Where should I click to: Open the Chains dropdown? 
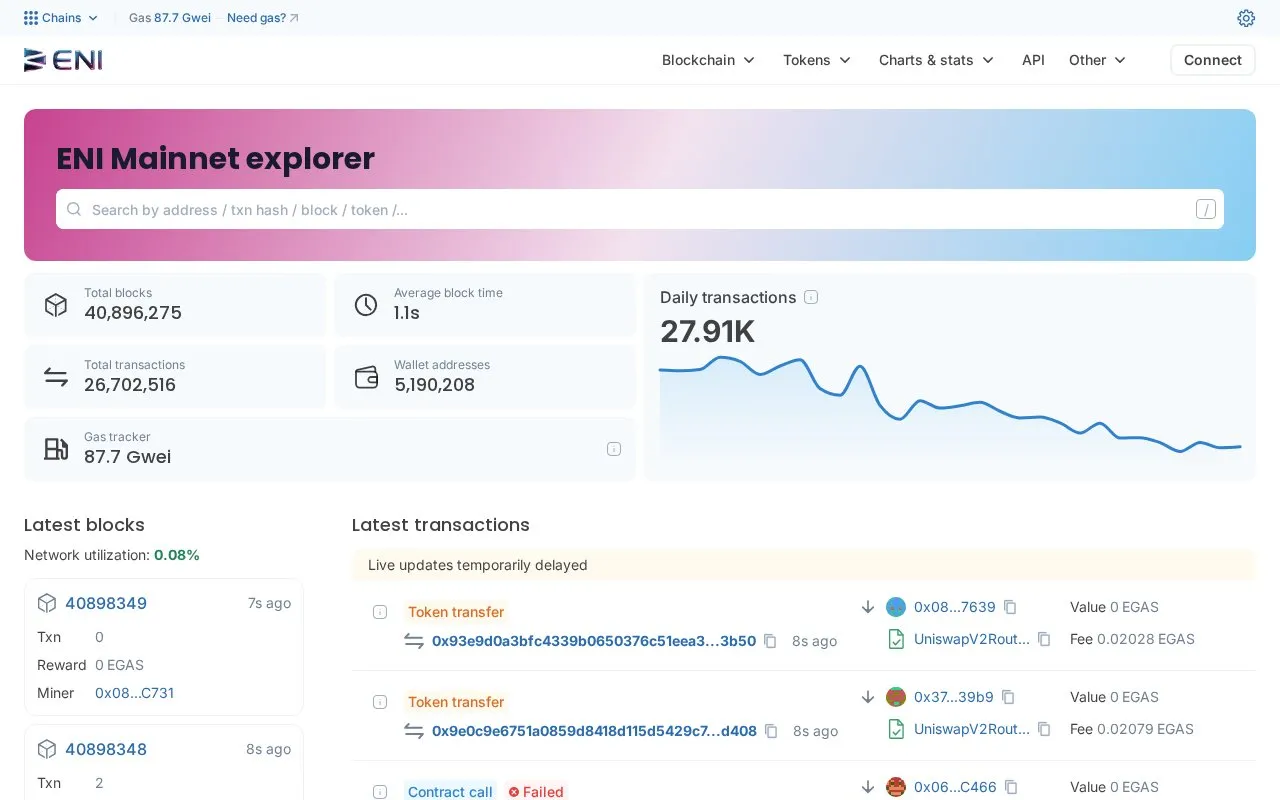click(x=61, y=18)
